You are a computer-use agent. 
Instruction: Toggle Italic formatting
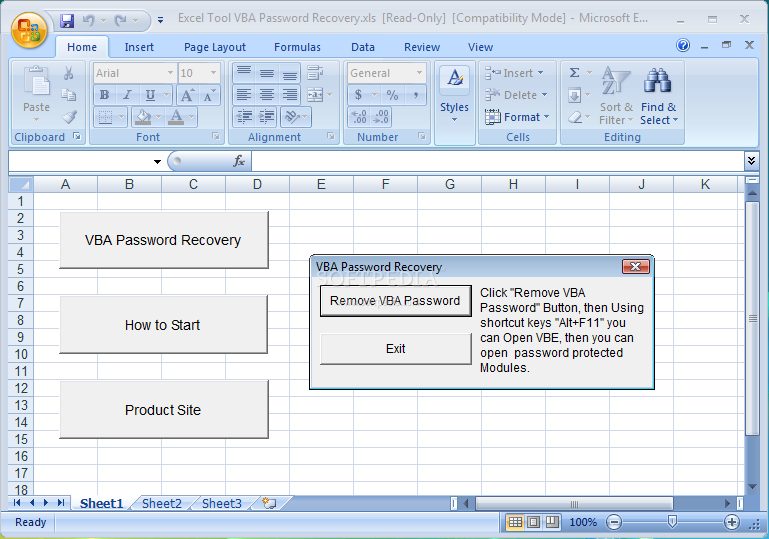[x=128, y=95]
